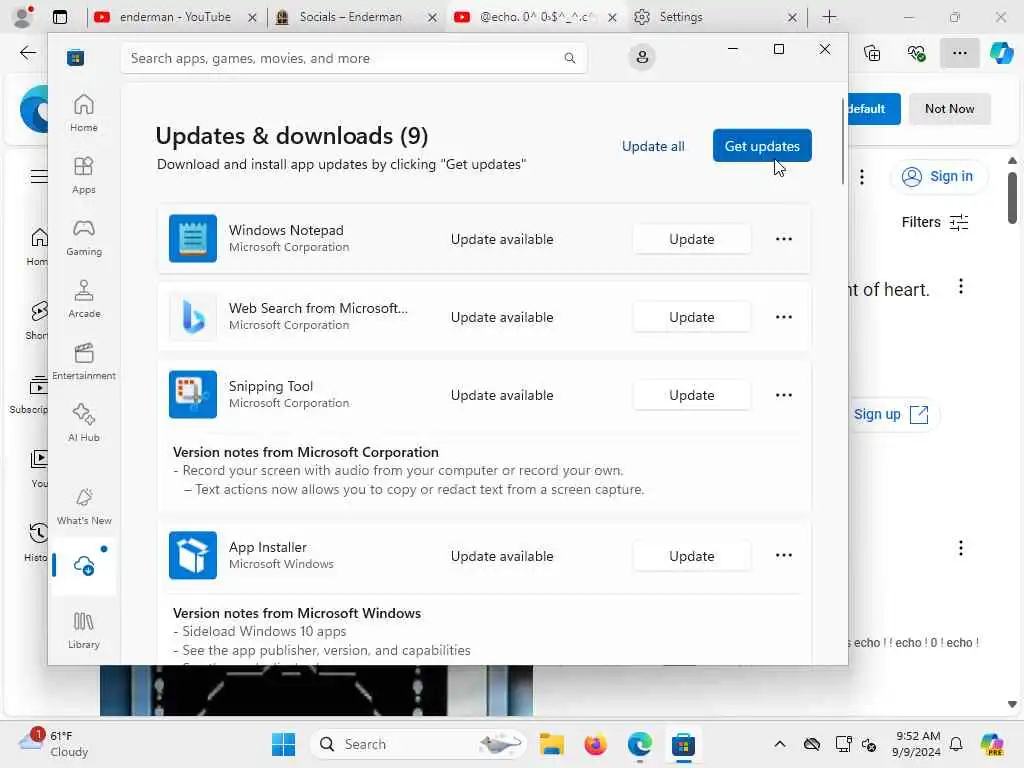Open Microsoft Edge from taskbar
Viewport: 1024px width, 768px height.
click(x=639, y=744)
